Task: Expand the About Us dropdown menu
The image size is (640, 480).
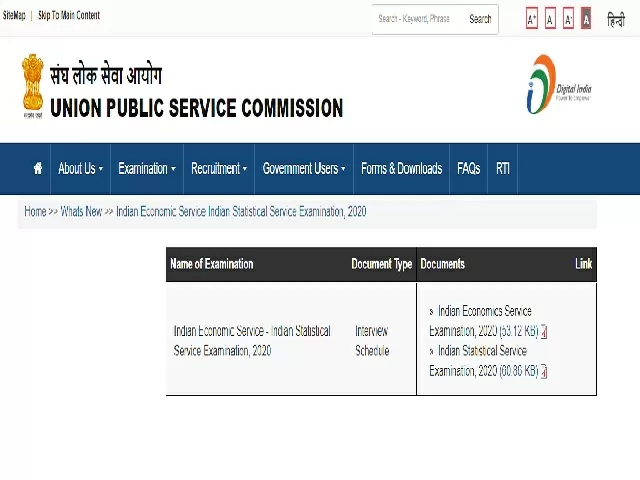Action: click(x=80, y=169)
